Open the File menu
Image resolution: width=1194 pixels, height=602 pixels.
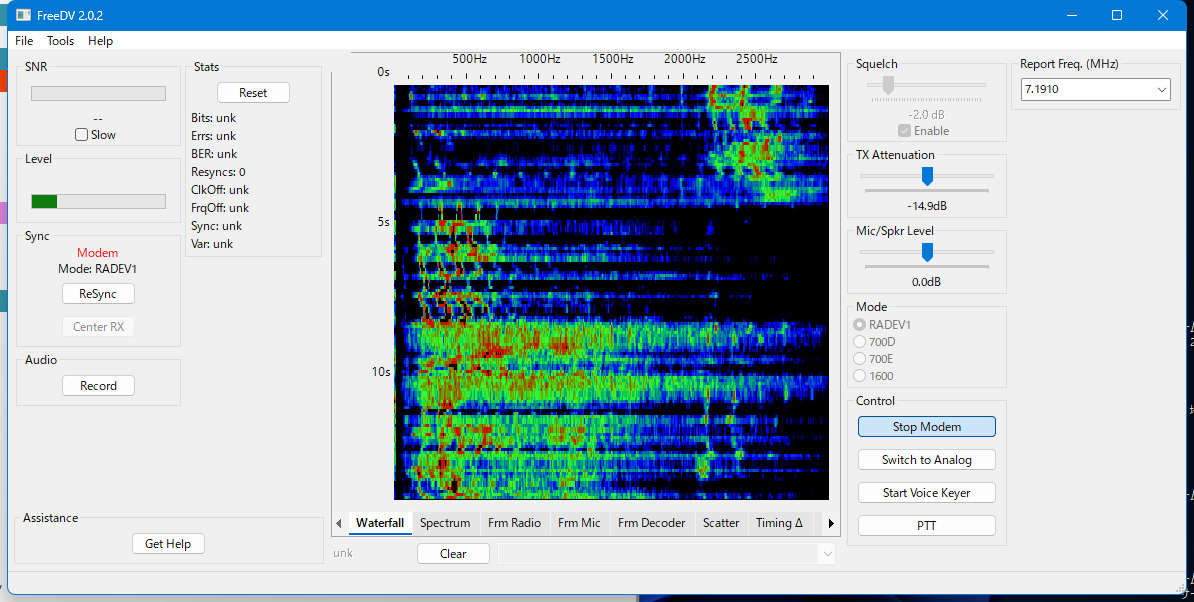pyautogui.click(x=24, y=41)
